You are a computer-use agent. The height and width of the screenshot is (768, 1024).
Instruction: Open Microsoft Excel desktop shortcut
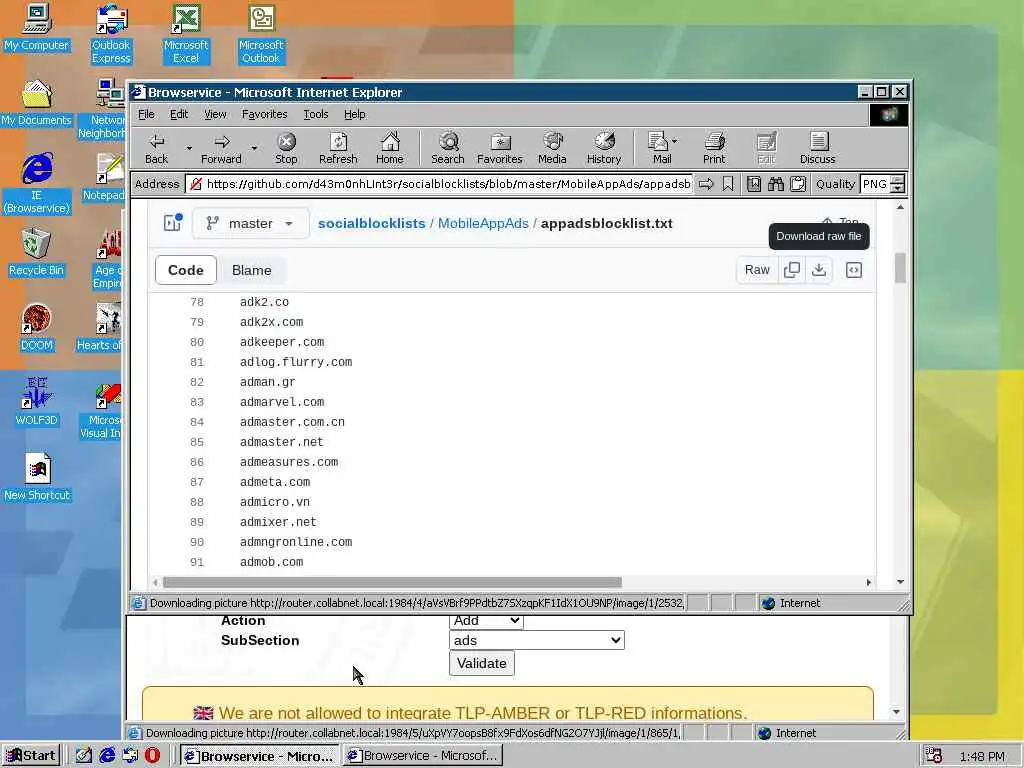[186, 34]
